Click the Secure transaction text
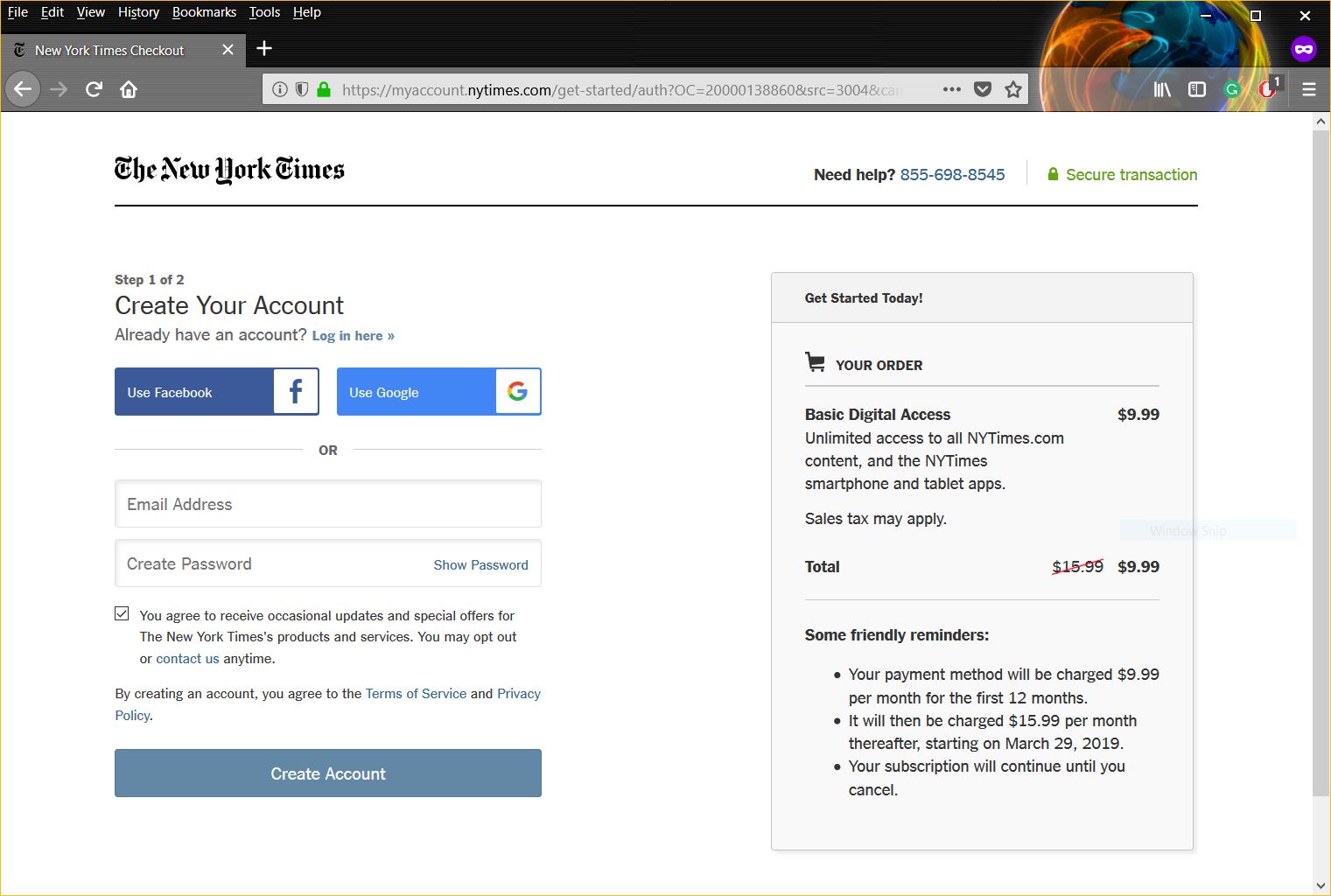This screenshot has height=896, width=1331. click(1131, 175)
